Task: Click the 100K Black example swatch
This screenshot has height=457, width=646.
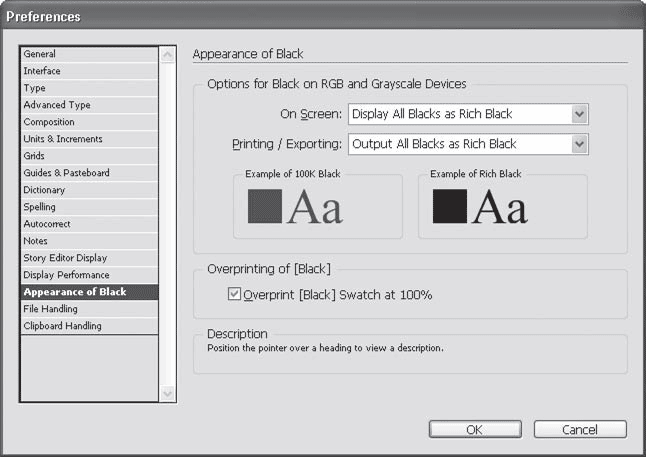Action: tap(265, 206)
